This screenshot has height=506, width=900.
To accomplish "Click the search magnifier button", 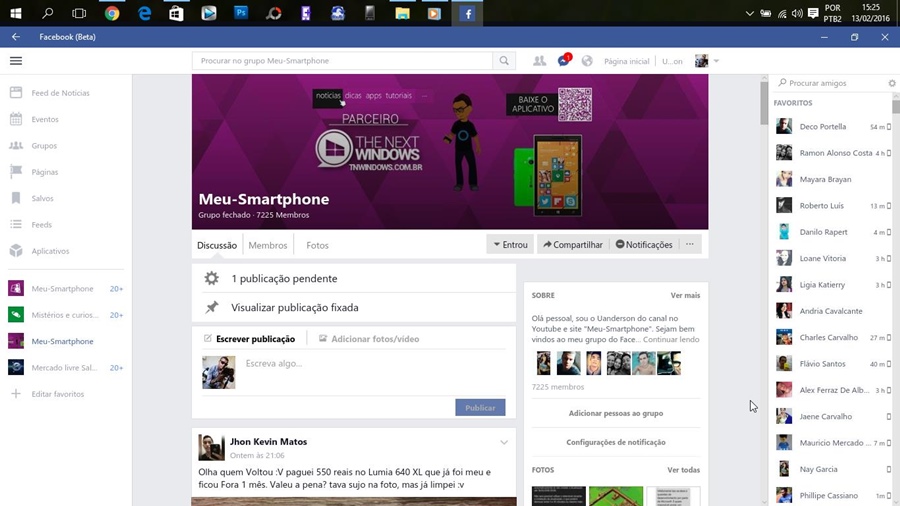I will [504, 61].
